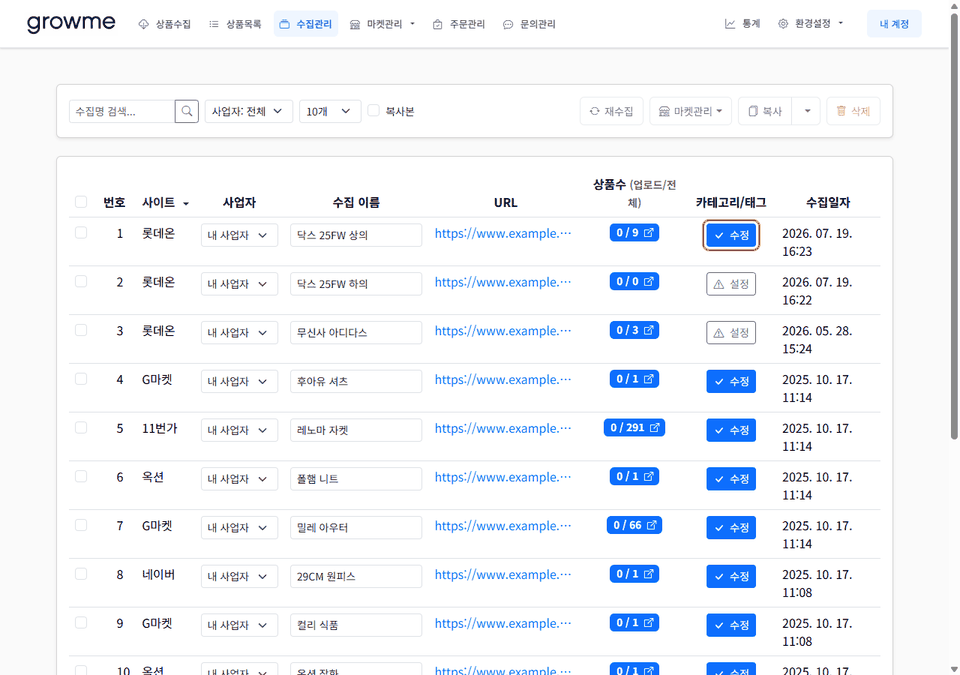Open the URL link for 닥스 25FW 상의
This screenshot has width=960, height=675.
(x=503, y=233)
